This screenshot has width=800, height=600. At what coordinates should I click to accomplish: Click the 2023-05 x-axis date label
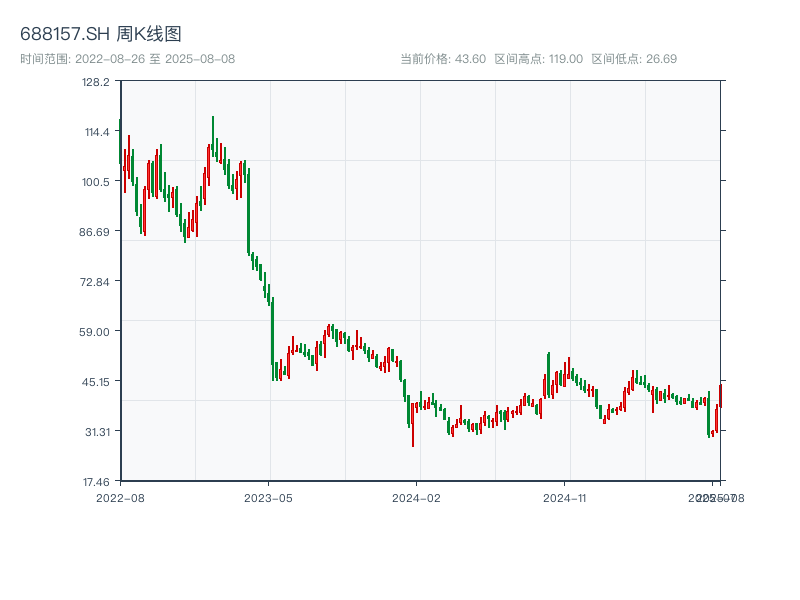coord(269,497)
